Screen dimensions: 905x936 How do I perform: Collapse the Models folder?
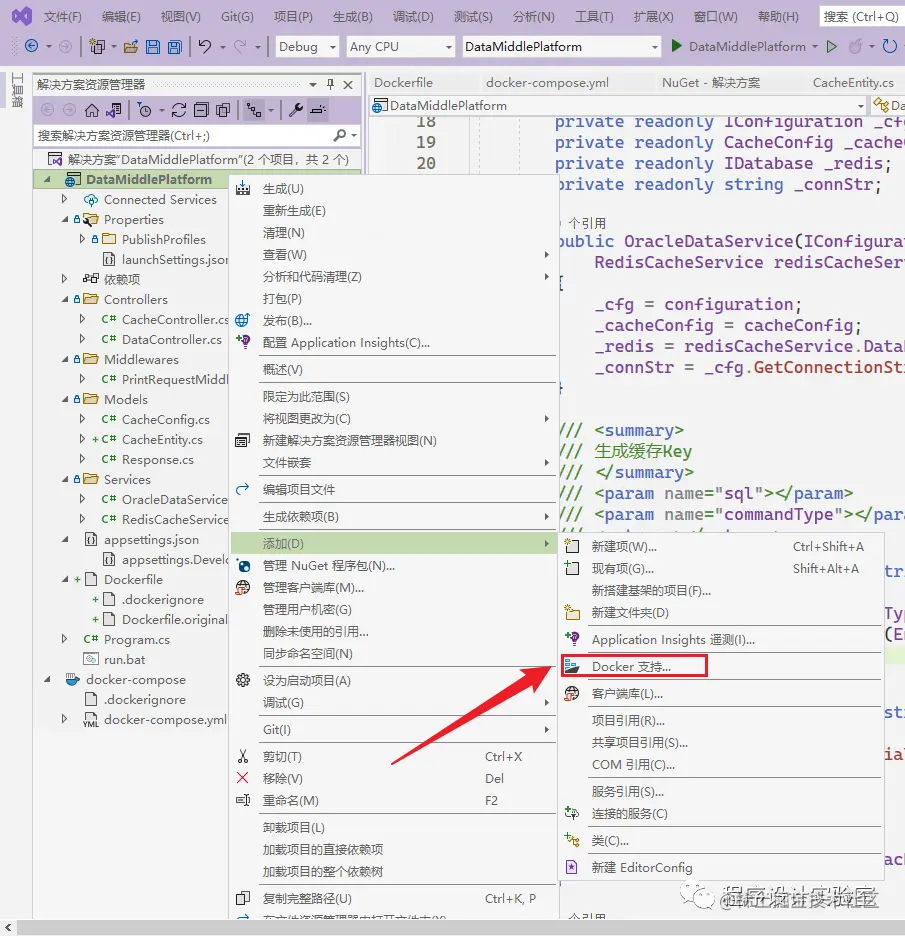coord(65,399)
